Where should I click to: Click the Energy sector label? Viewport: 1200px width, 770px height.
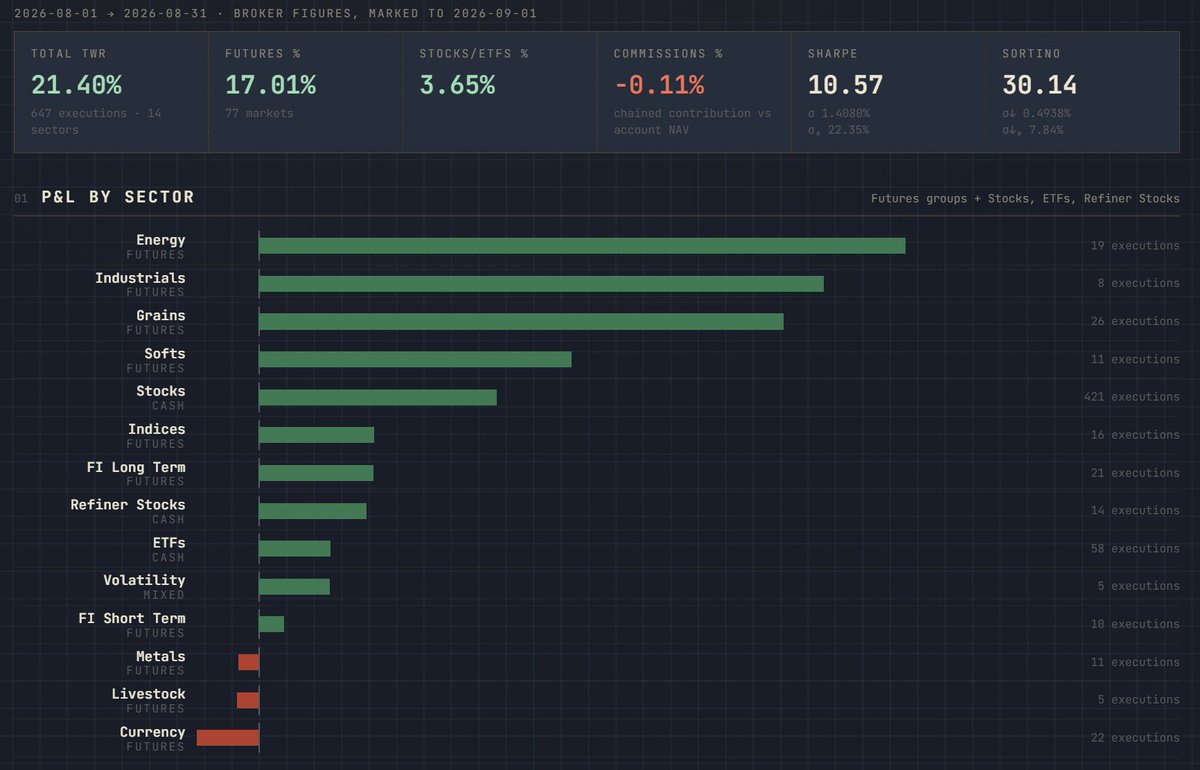[x=161, y=240]
